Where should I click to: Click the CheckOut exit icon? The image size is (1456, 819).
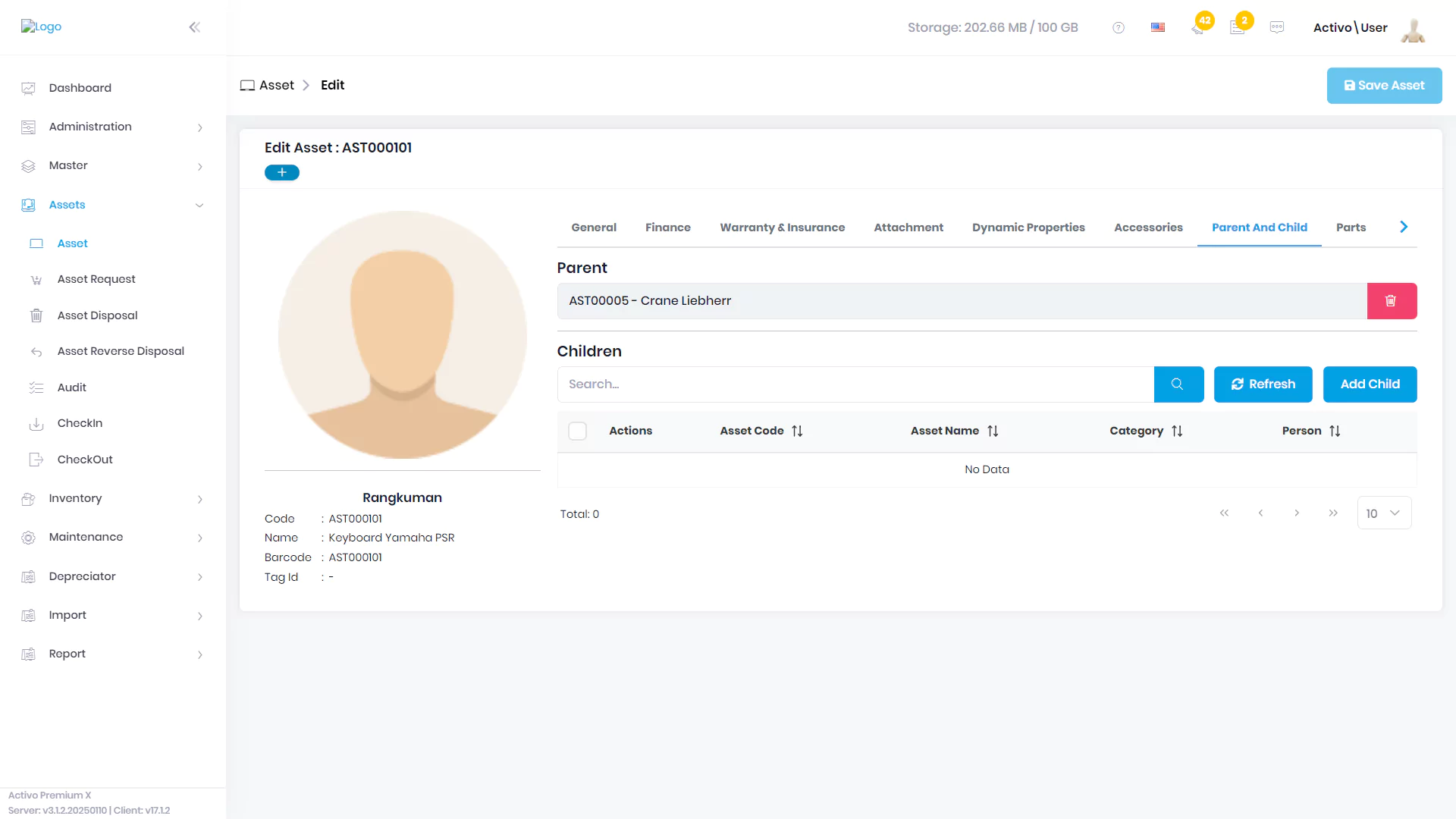coord(36,460)
